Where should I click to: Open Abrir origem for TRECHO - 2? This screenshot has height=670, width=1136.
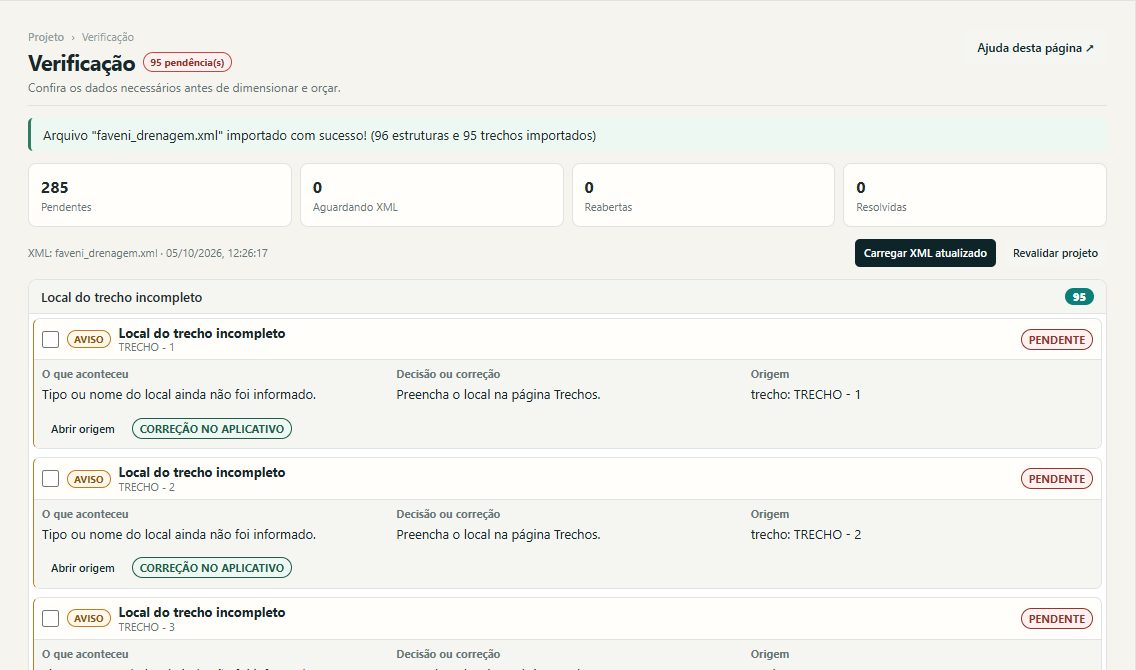[x=83, y=568]
